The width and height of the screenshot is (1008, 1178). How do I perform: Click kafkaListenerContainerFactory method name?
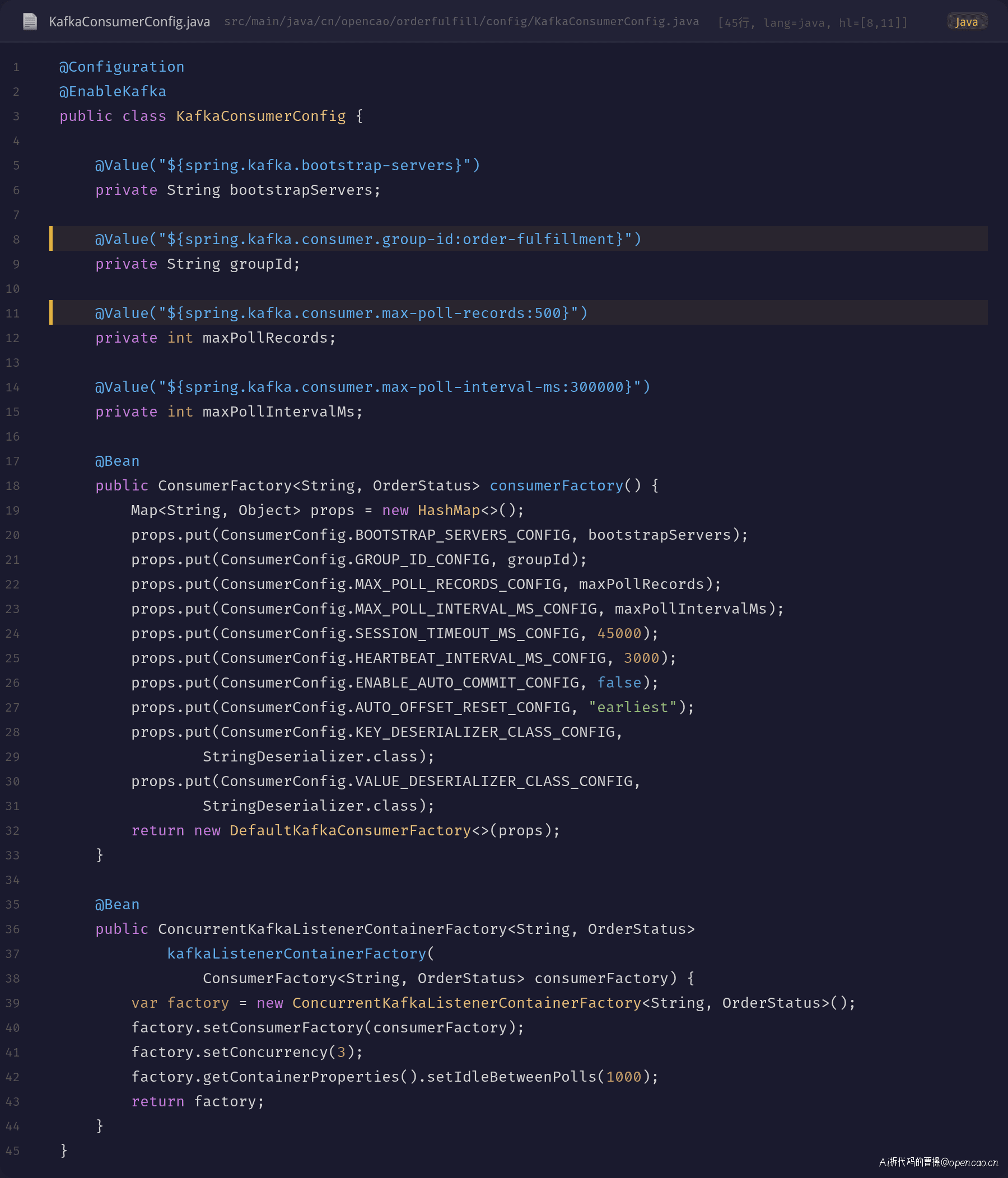(296, 953)
